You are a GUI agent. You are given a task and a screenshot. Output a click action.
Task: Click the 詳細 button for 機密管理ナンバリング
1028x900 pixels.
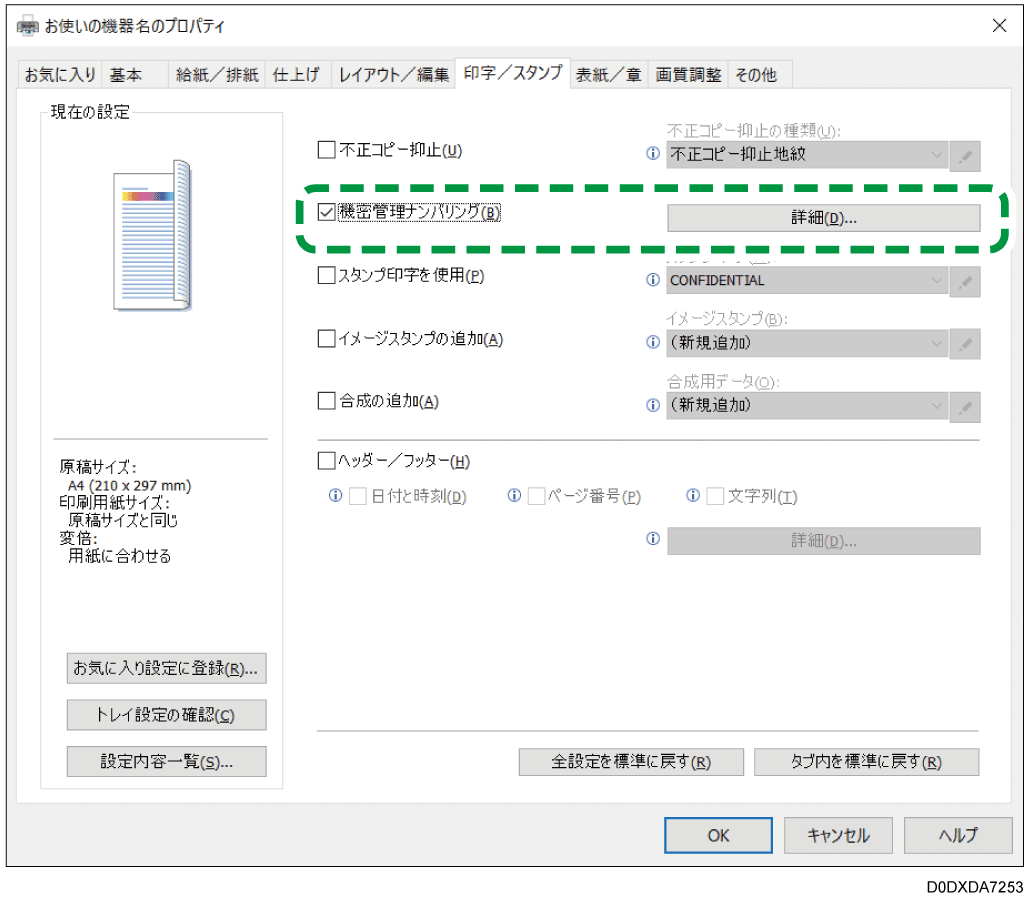(x=823, y=217)
